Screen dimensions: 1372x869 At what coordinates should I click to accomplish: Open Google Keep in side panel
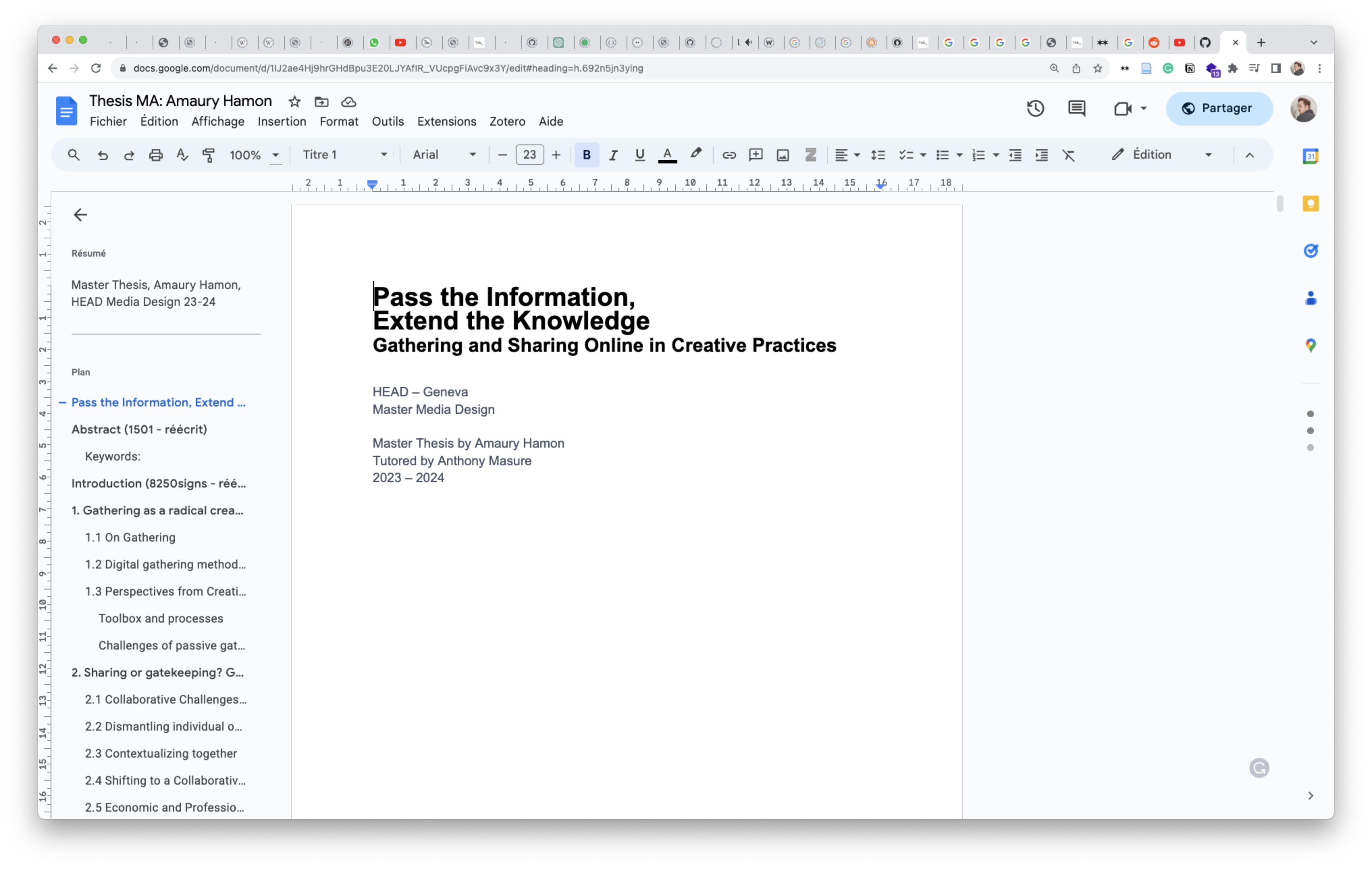click(1311, 204)
